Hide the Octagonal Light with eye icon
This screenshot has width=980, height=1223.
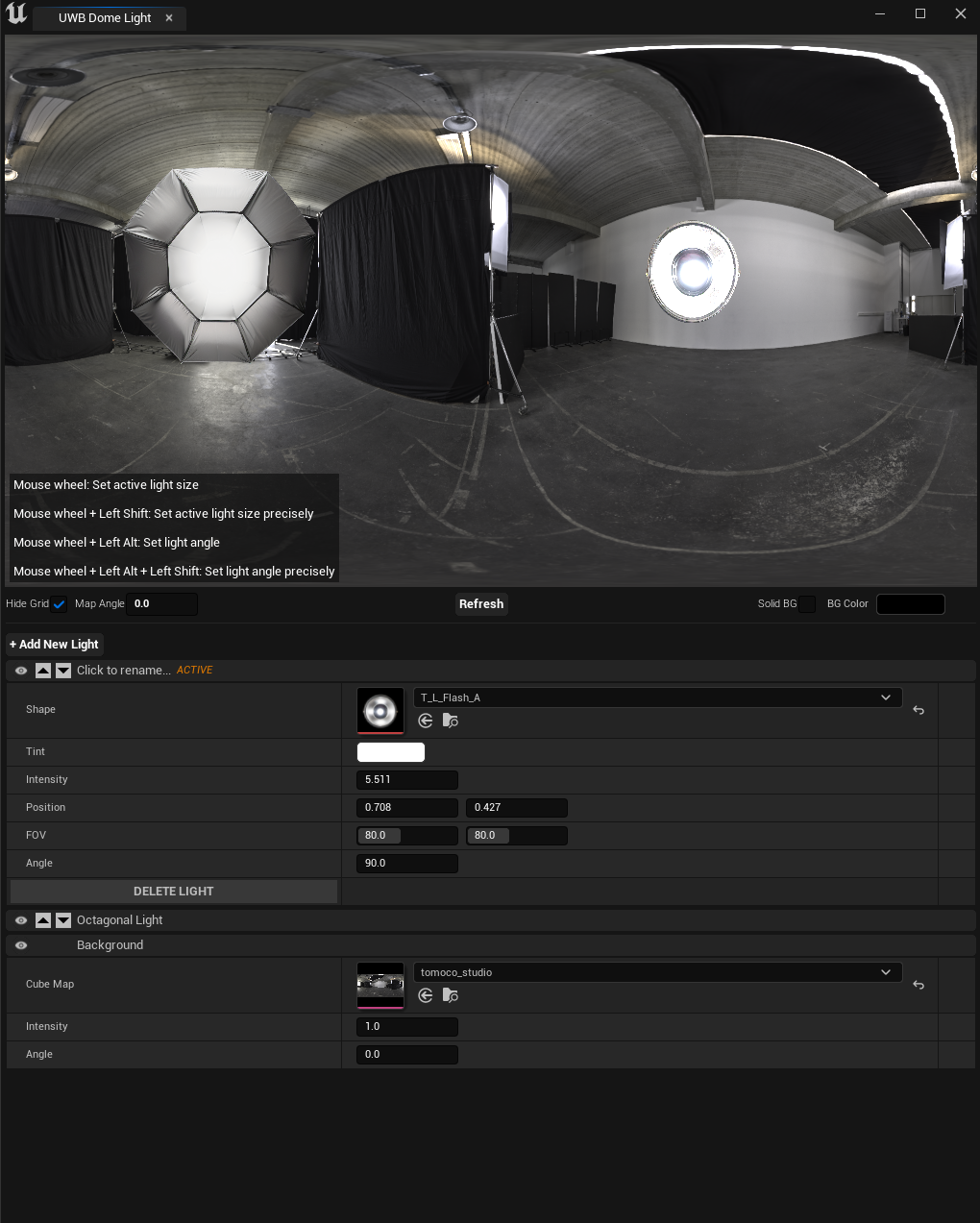[21, 920]
